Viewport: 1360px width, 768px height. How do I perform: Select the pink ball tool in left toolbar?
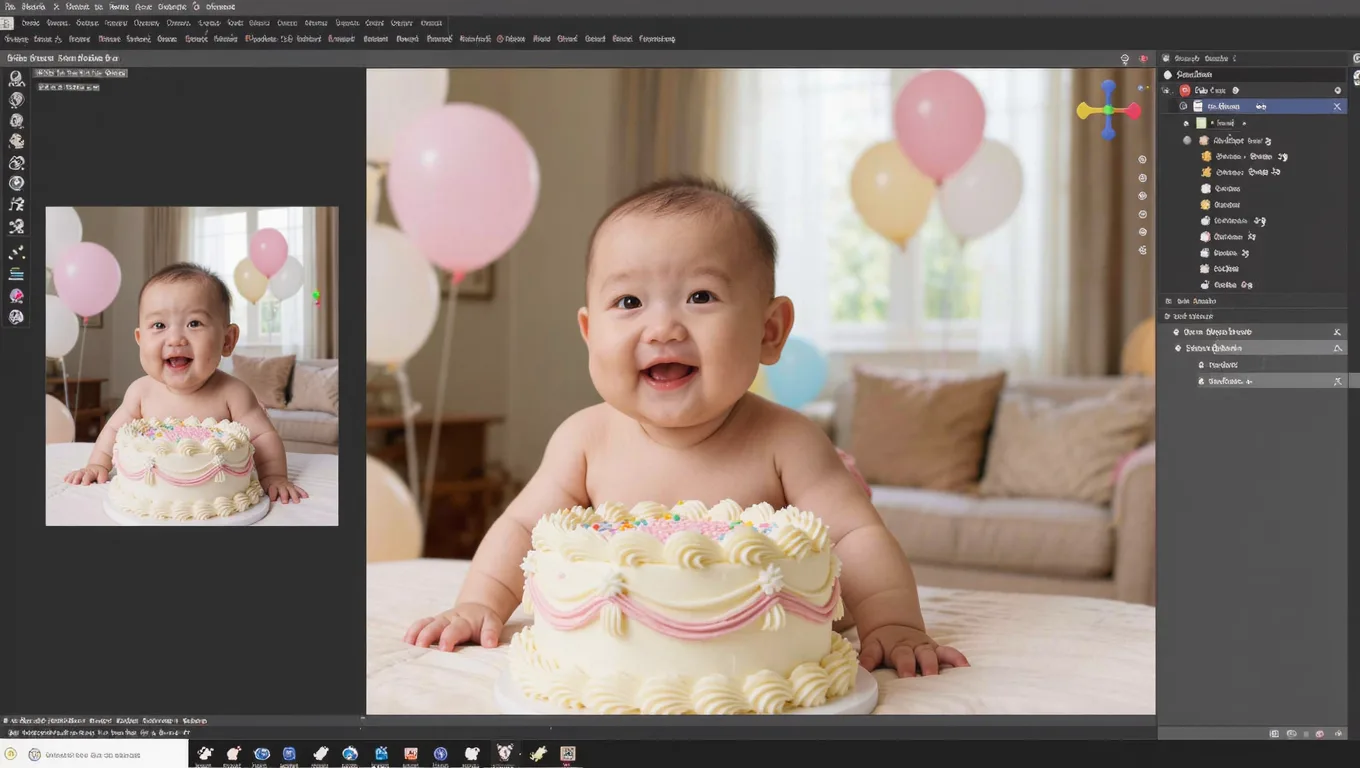[x=16, y=296]
